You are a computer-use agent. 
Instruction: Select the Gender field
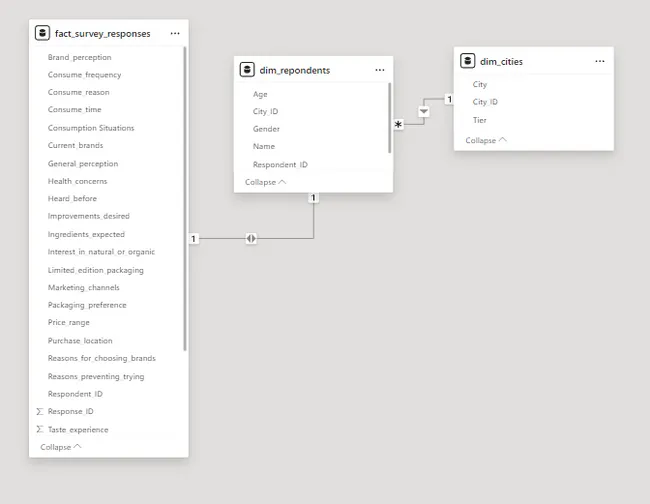[x=266, y=129]
